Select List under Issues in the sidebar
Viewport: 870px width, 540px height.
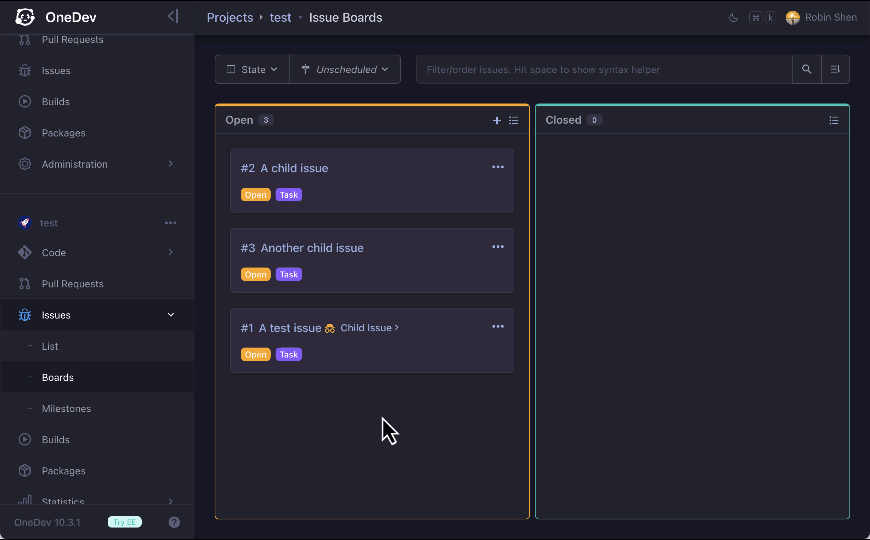(x=50, y=346)
